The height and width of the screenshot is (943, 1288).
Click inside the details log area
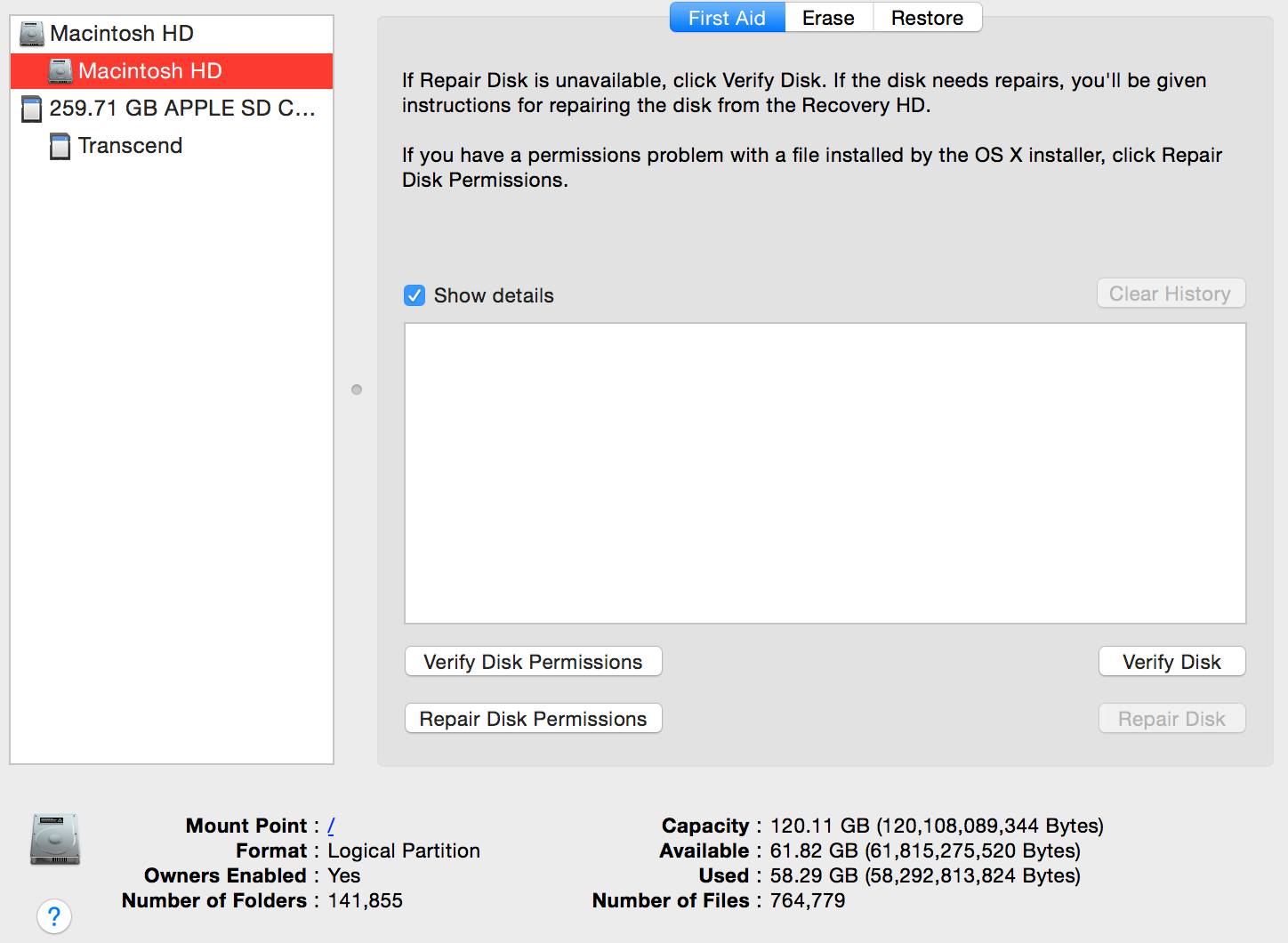[x=825, y=473]
